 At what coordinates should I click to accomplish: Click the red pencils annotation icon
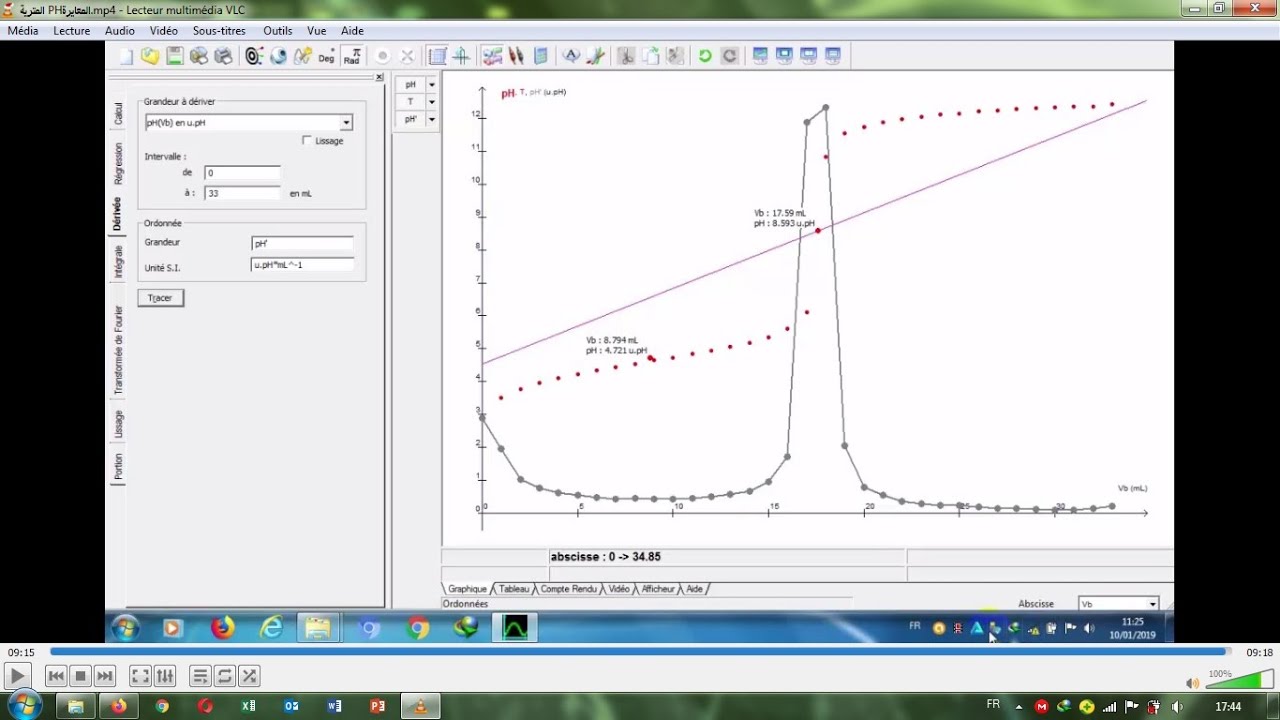pyautogui.click(x=516, y=57)
